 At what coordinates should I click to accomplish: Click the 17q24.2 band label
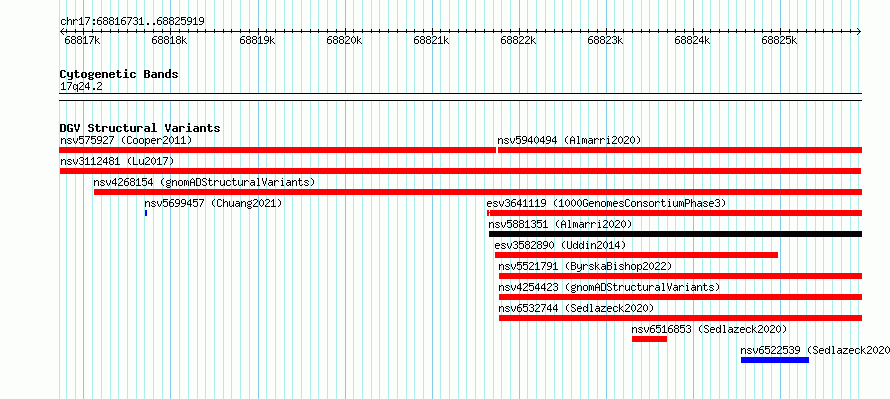[x=81, y=87]
